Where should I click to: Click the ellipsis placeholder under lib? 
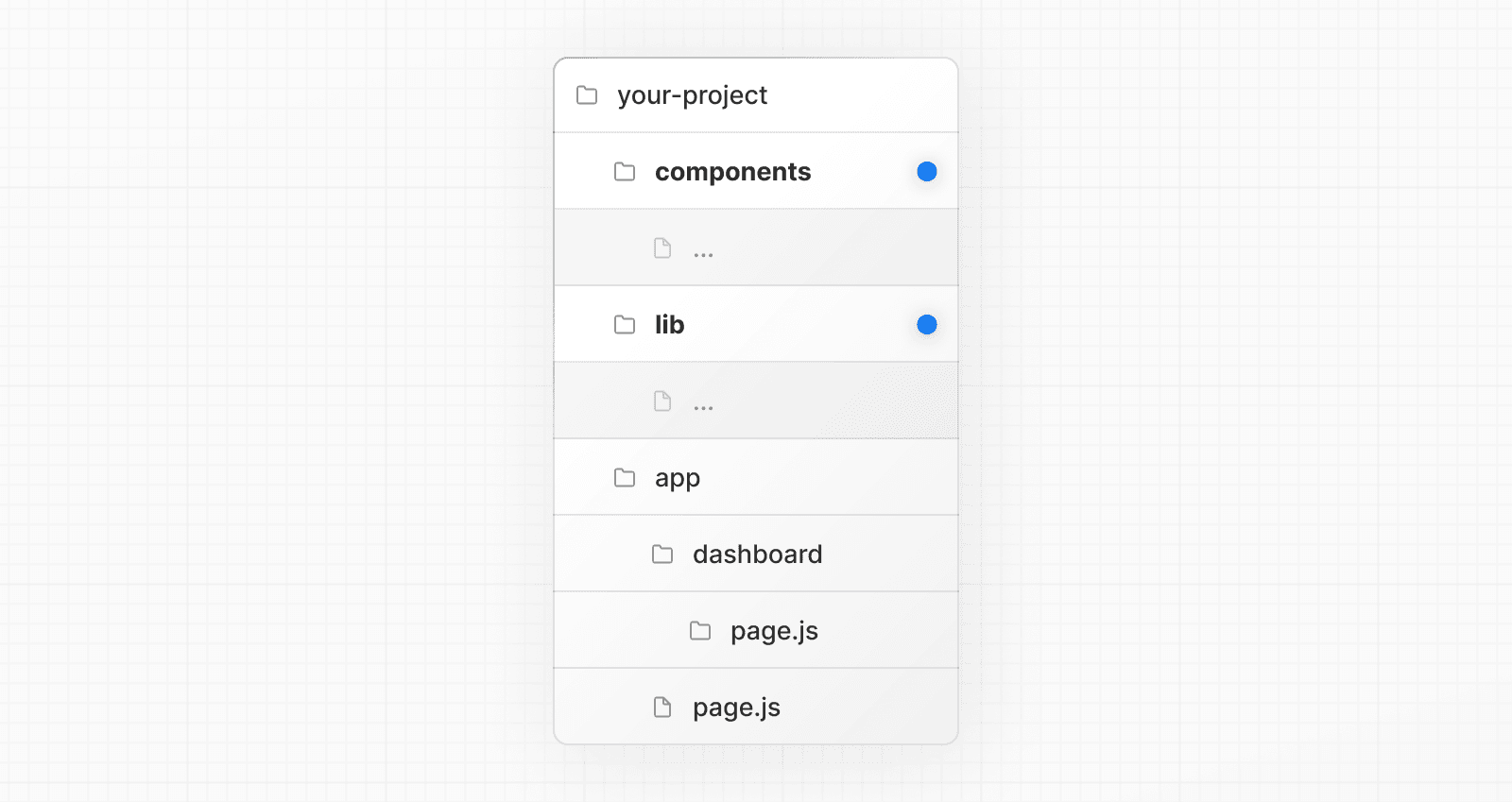(x=703, y=408)
